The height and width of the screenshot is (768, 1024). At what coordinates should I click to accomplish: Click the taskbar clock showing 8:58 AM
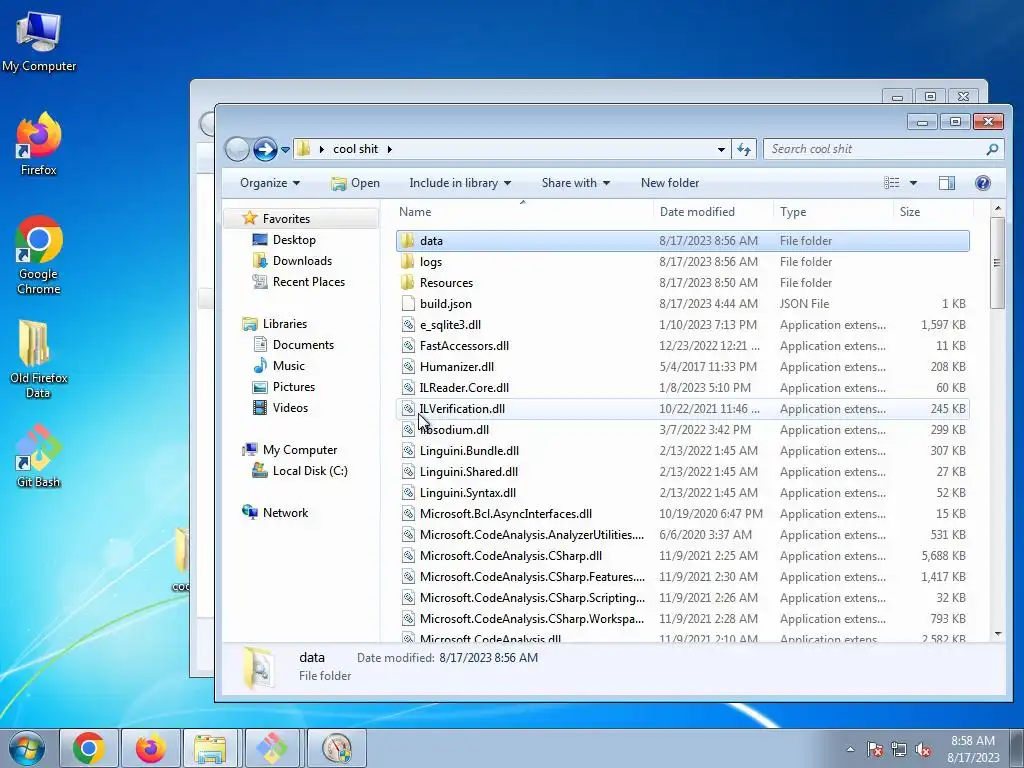[x=973, y=749]
